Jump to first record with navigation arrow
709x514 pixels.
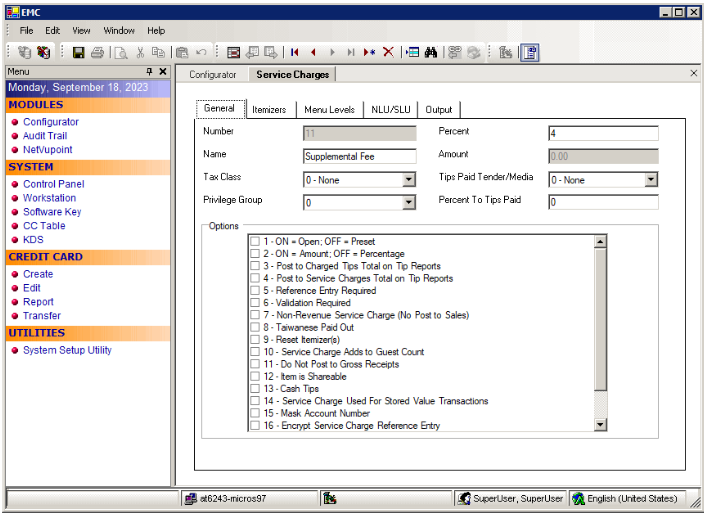click(x=295, y=52)
